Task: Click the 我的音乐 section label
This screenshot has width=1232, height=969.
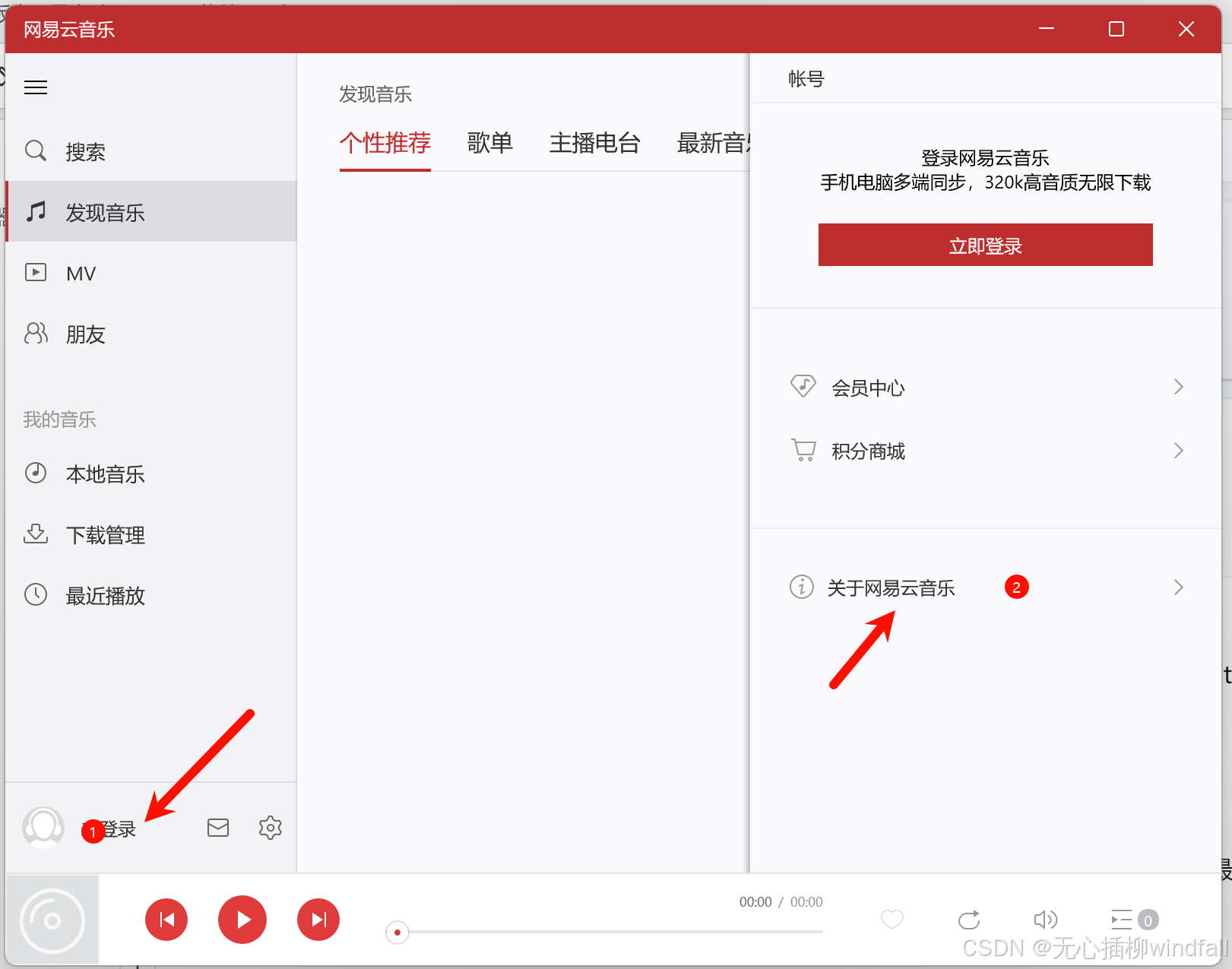Action: pyautogui.click(x=59, y=420)
